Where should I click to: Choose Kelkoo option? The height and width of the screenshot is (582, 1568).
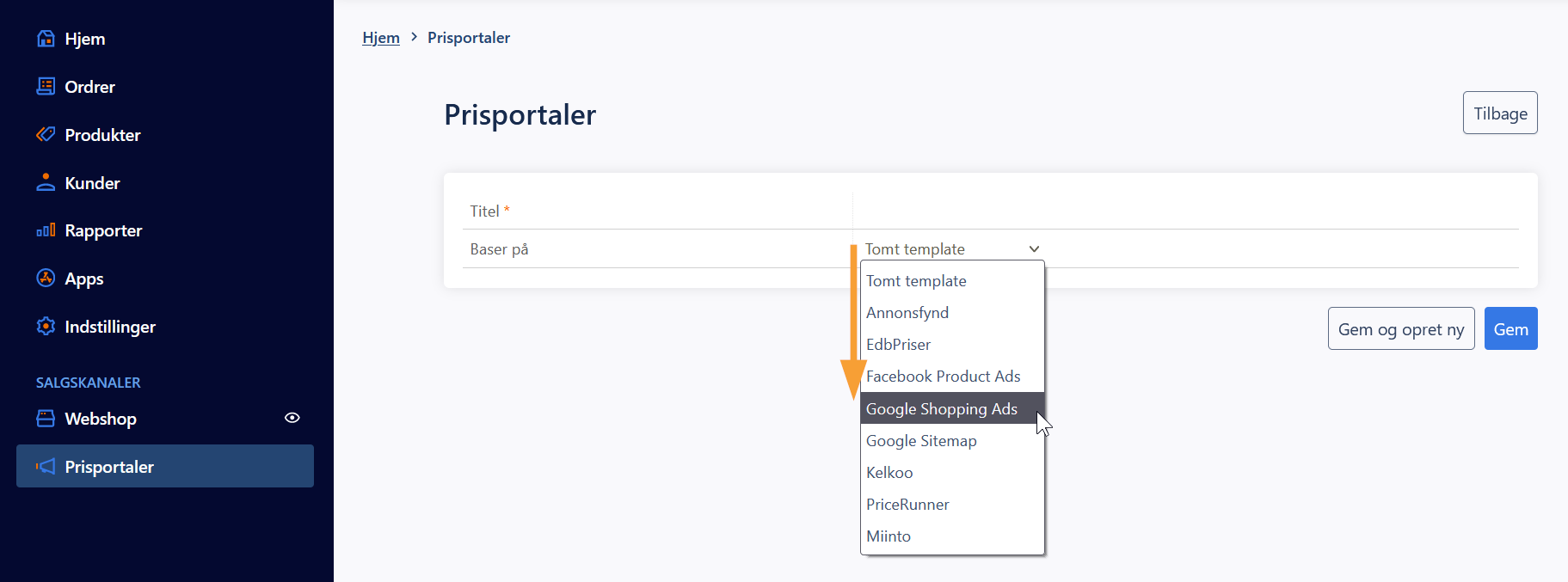[952, 472]
